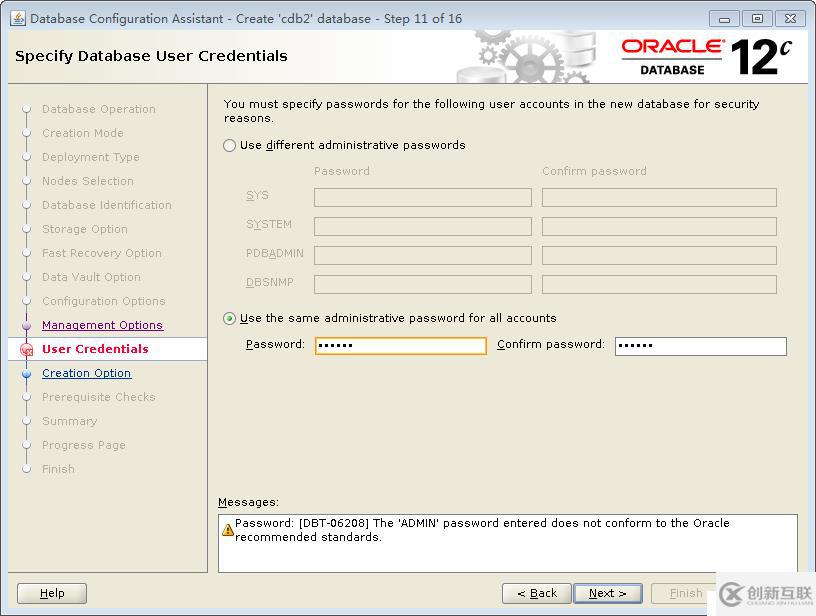Click the SYSTEM account label
This screenshot has height=616, width=816.
point(269,224)
